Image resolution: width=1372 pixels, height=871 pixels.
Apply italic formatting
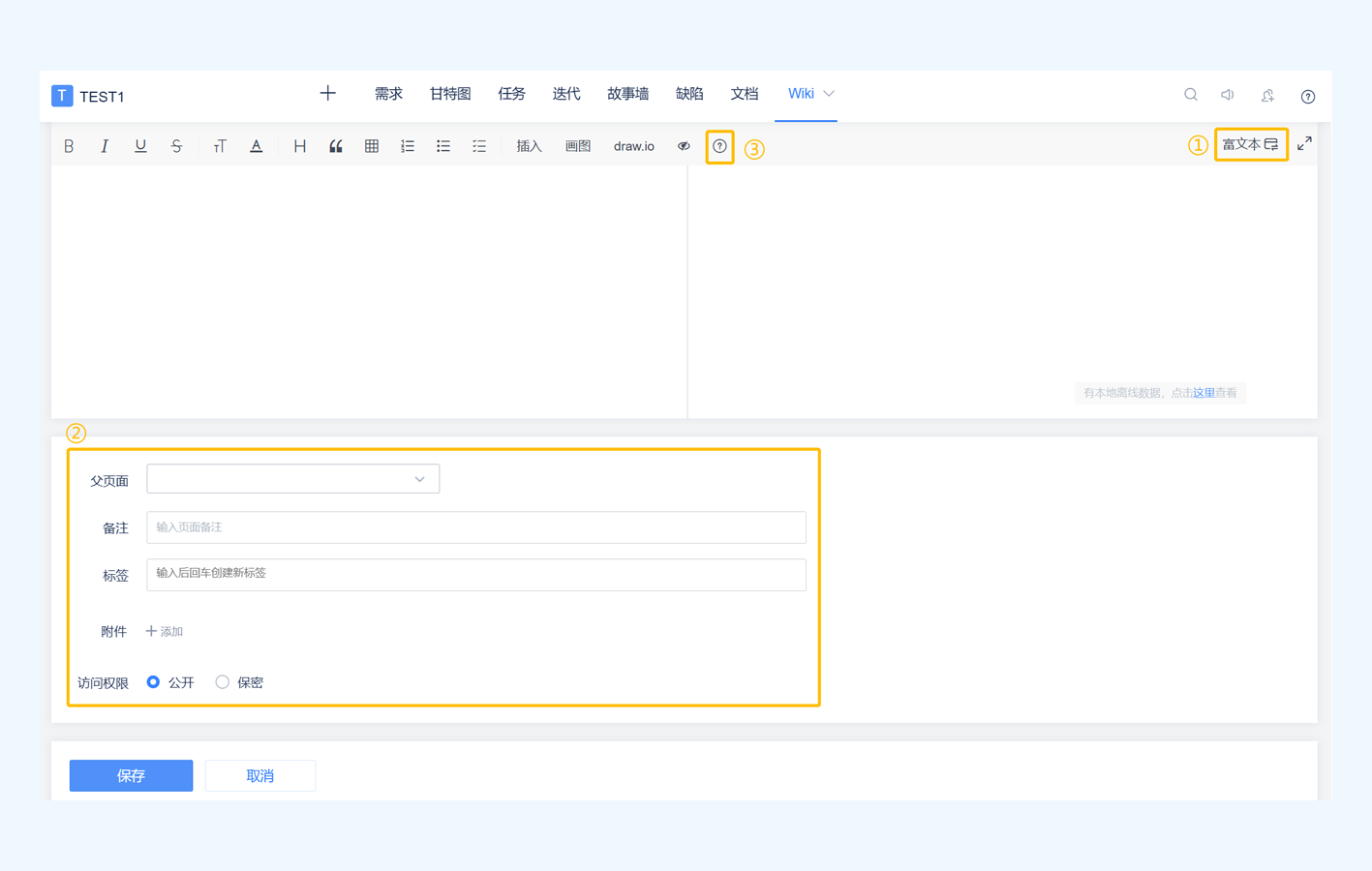(x=105, y=146)
